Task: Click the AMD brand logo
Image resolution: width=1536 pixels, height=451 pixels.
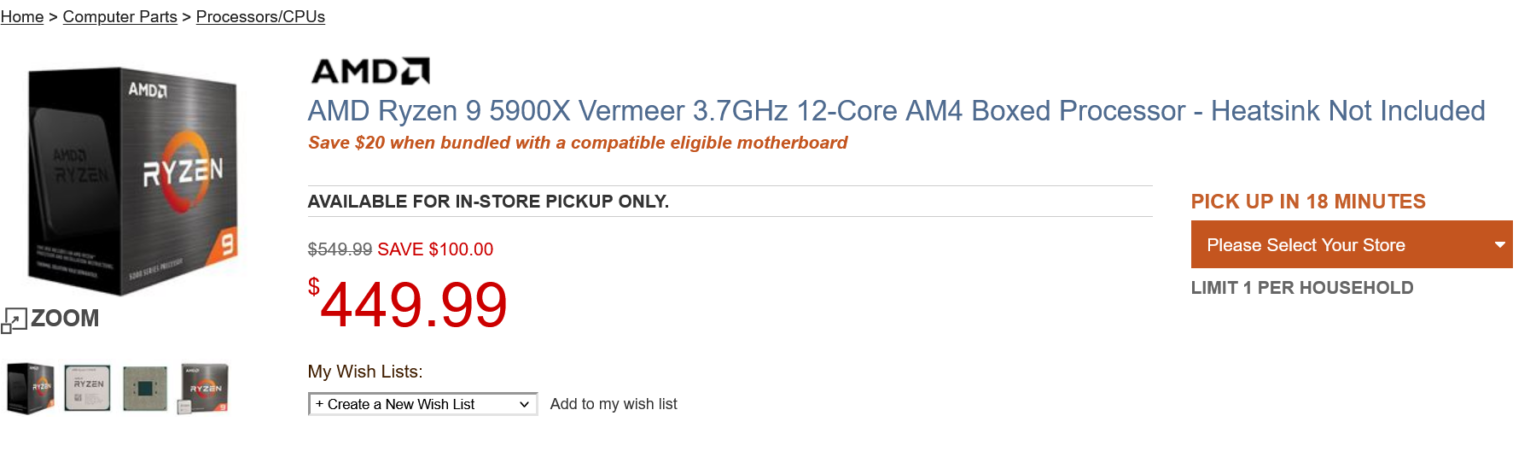Action: tap(370, 71)
